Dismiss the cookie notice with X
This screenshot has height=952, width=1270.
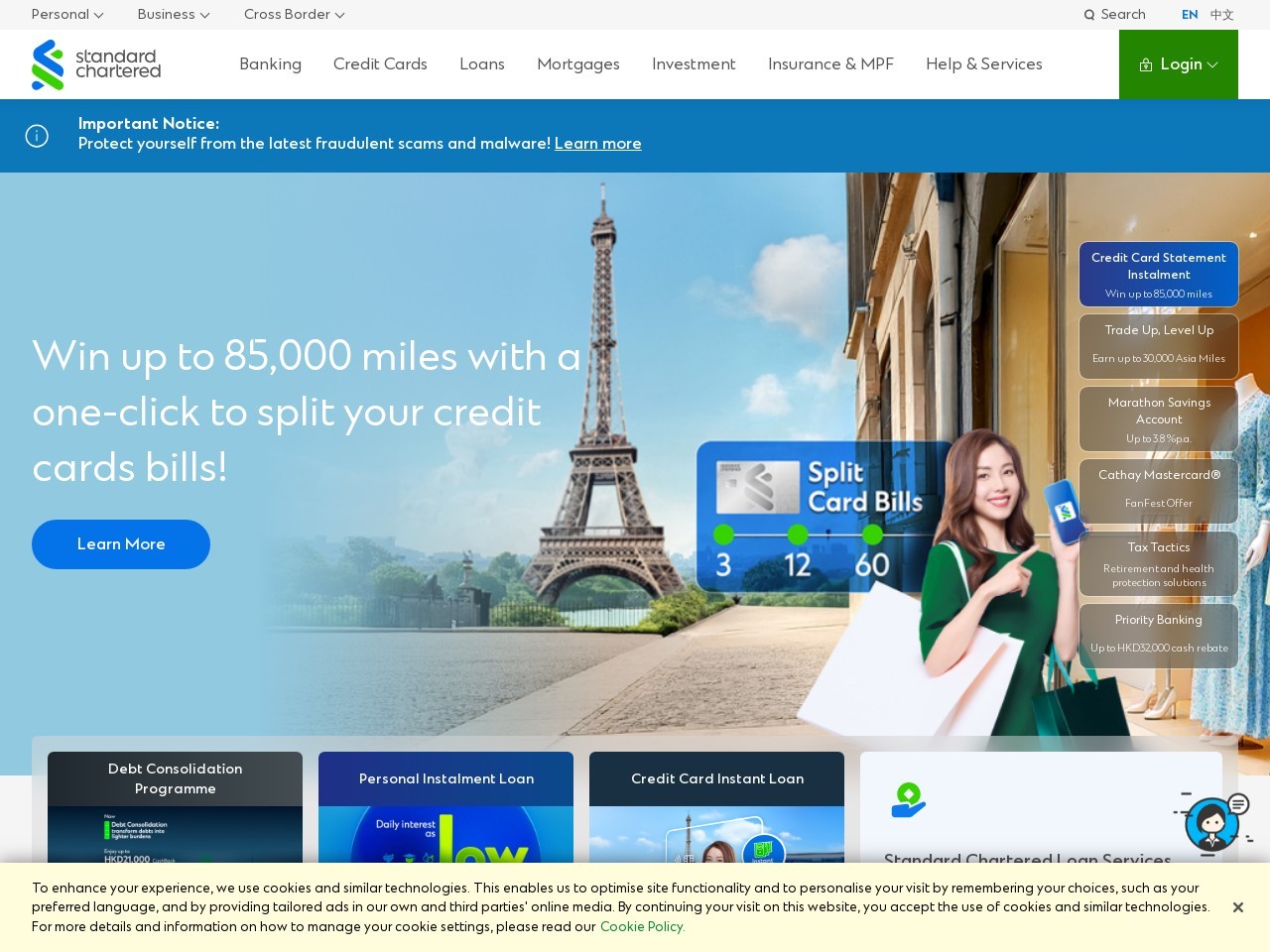pos(1237,907)
